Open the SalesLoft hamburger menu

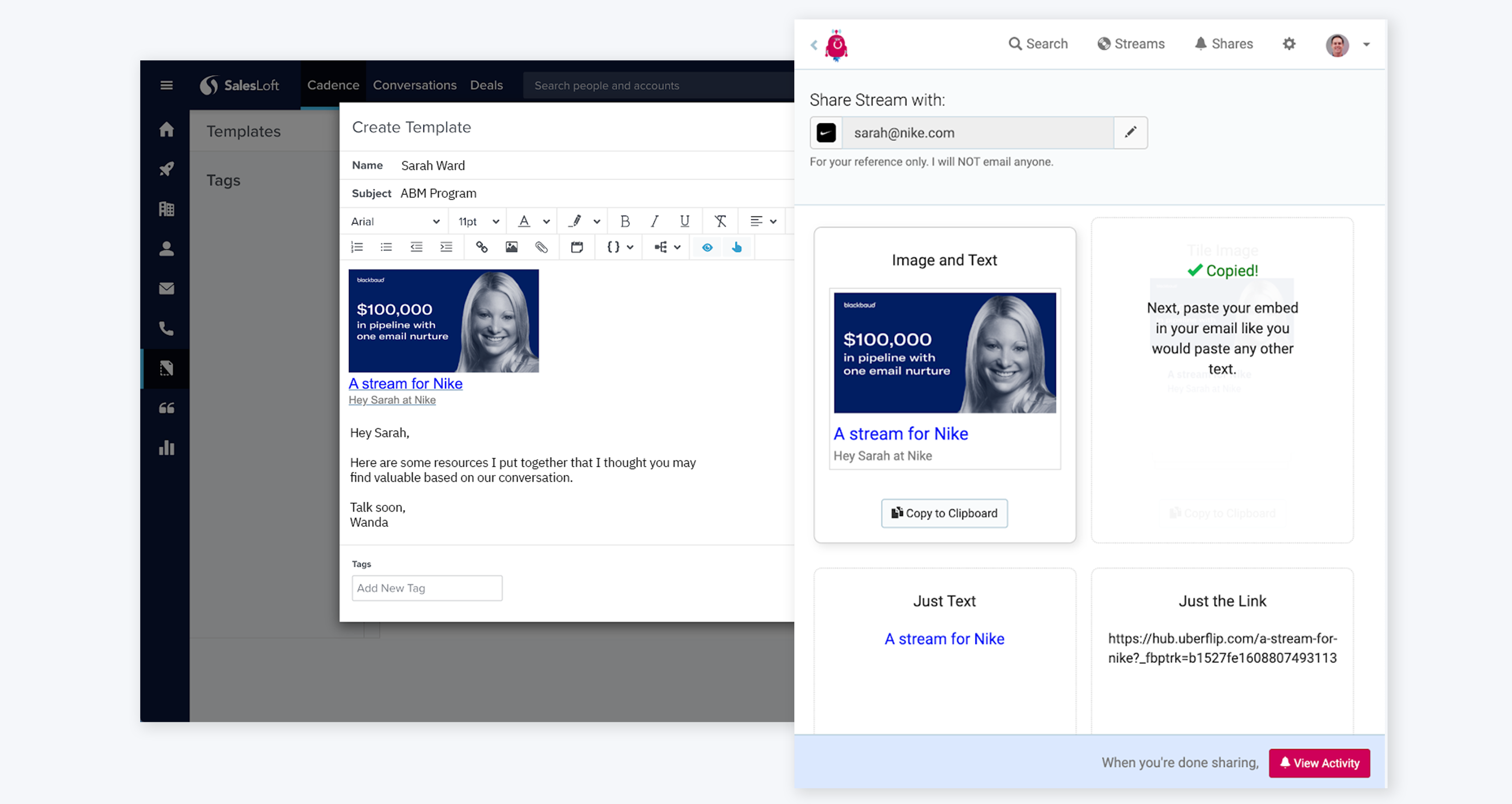[167, 86]
